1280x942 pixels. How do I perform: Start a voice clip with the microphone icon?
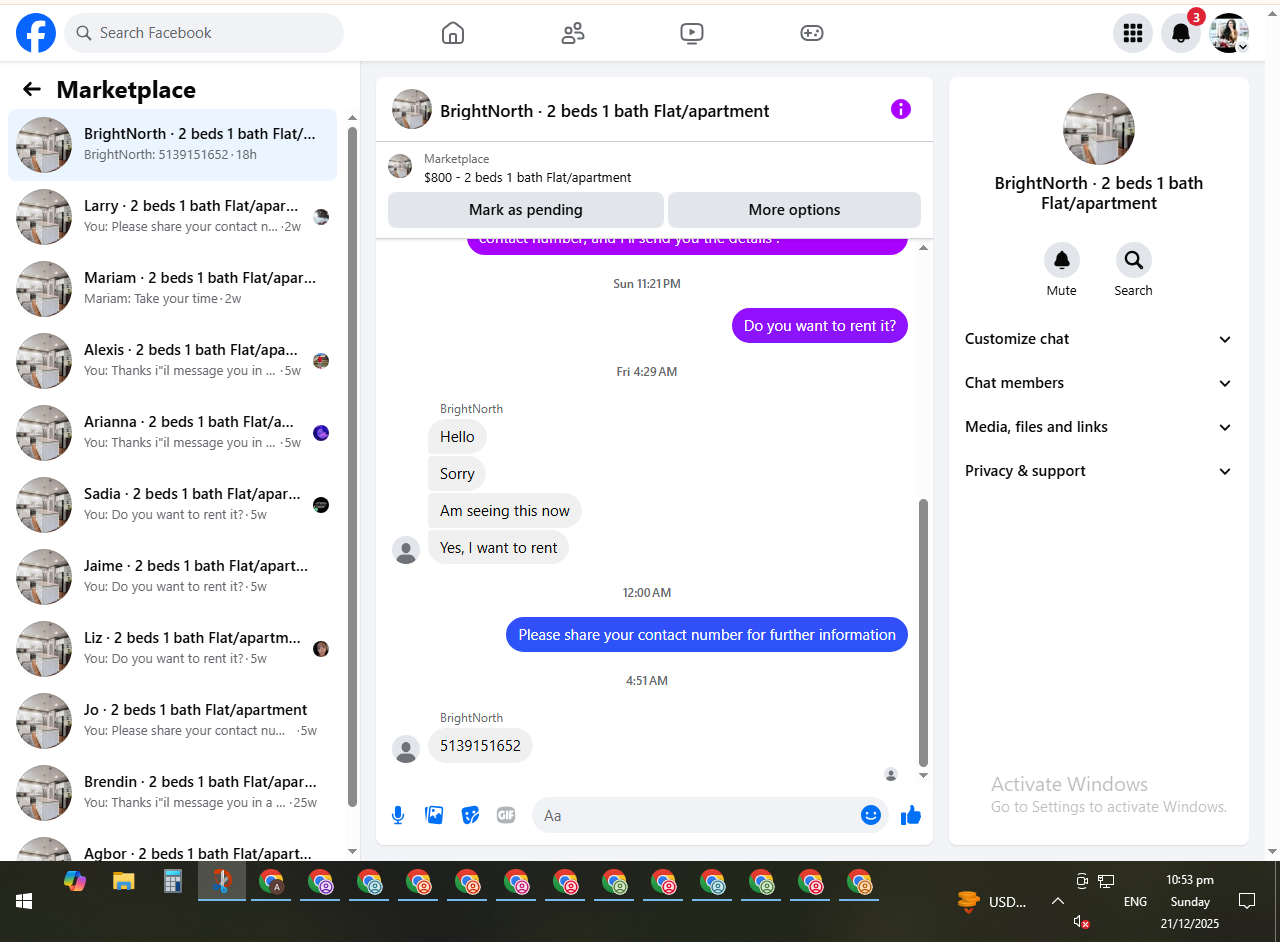(398, 815)
